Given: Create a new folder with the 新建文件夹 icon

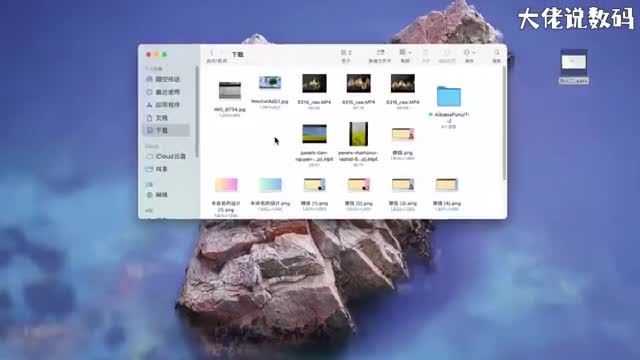Looking at the screenshot, I should coord(380,52).
